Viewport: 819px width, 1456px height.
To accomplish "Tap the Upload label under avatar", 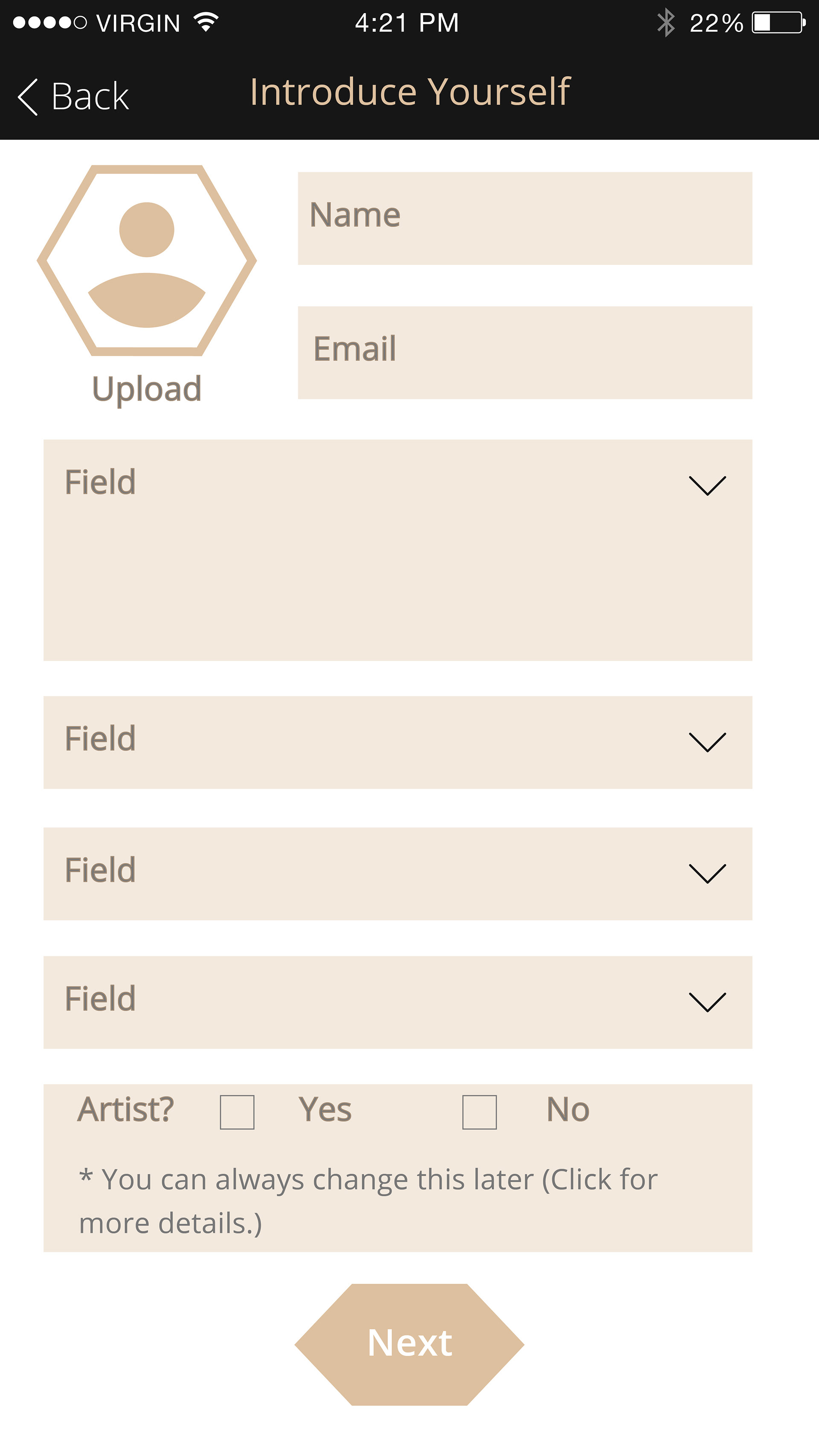I will [146, 389].
